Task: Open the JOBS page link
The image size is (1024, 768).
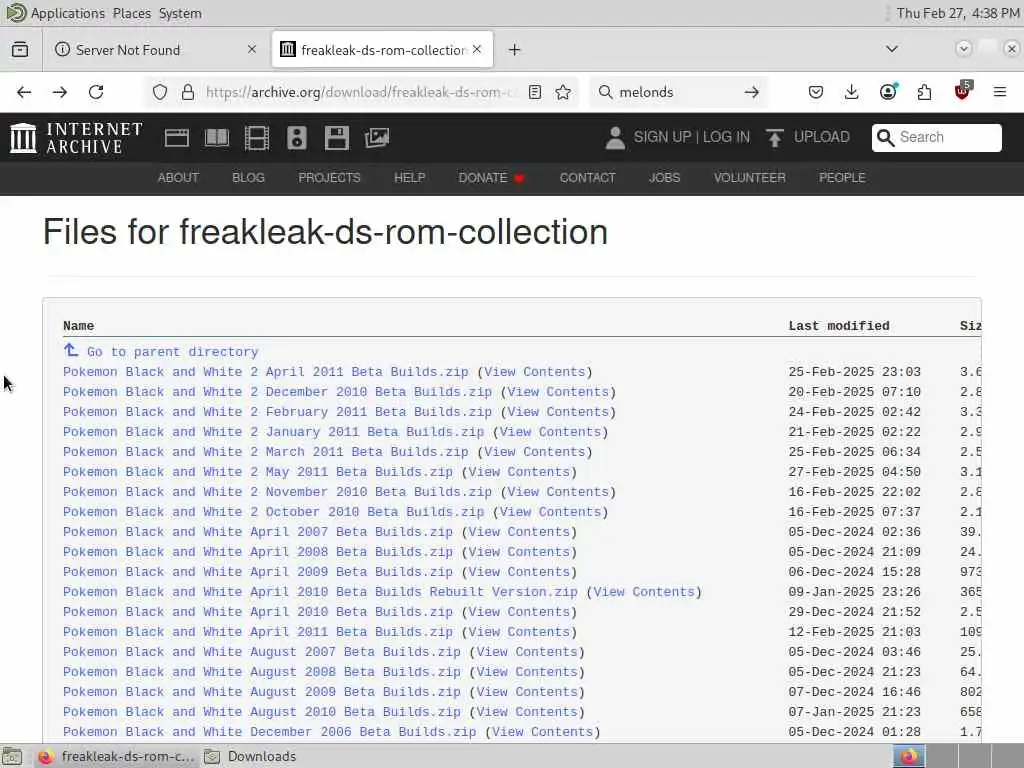Action: (x=664, y=178)
